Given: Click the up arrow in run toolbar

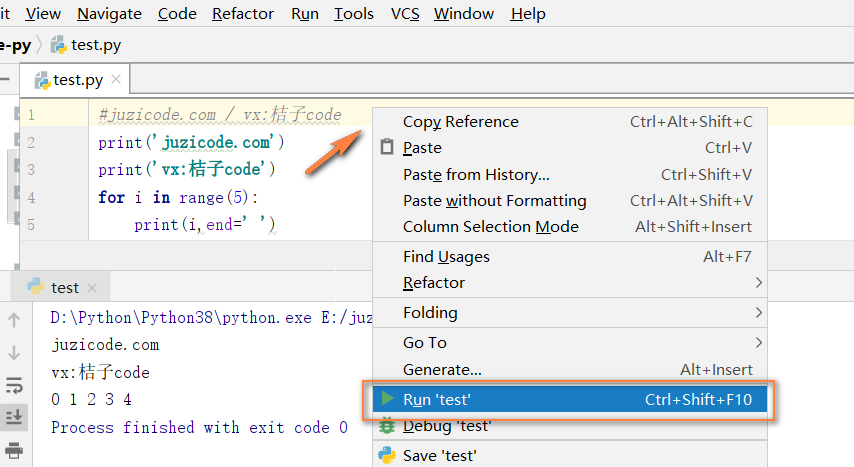Looking at the screenshot, I should click(x=14, y=320).
